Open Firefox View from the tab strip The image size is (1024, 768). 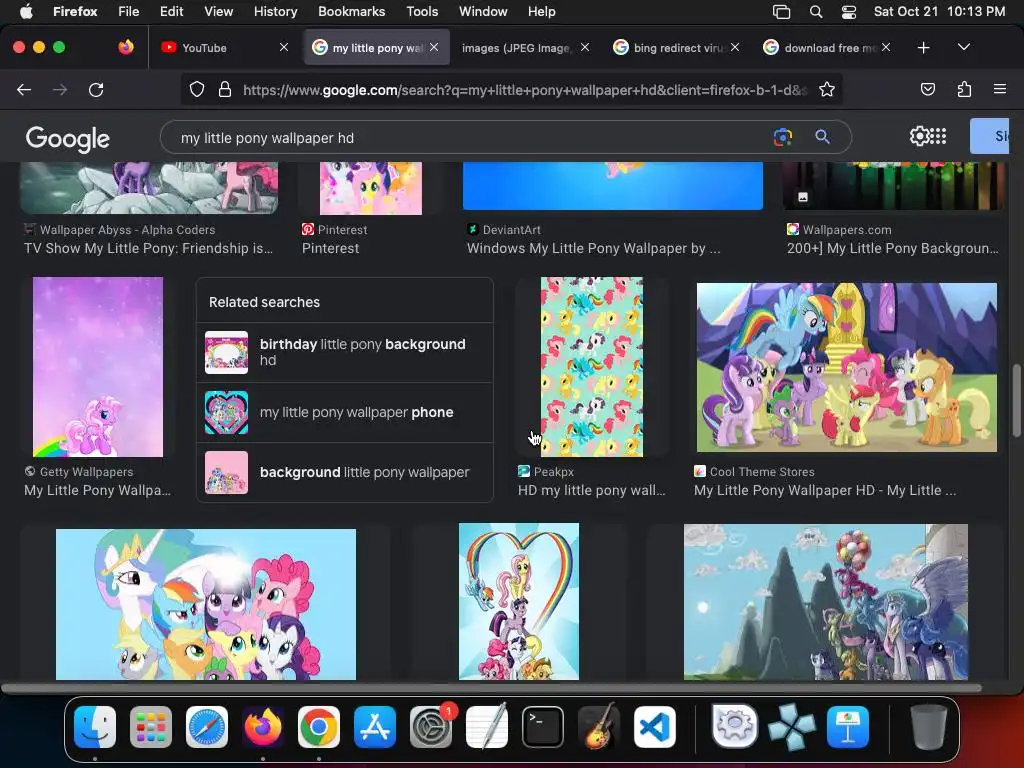126,47
